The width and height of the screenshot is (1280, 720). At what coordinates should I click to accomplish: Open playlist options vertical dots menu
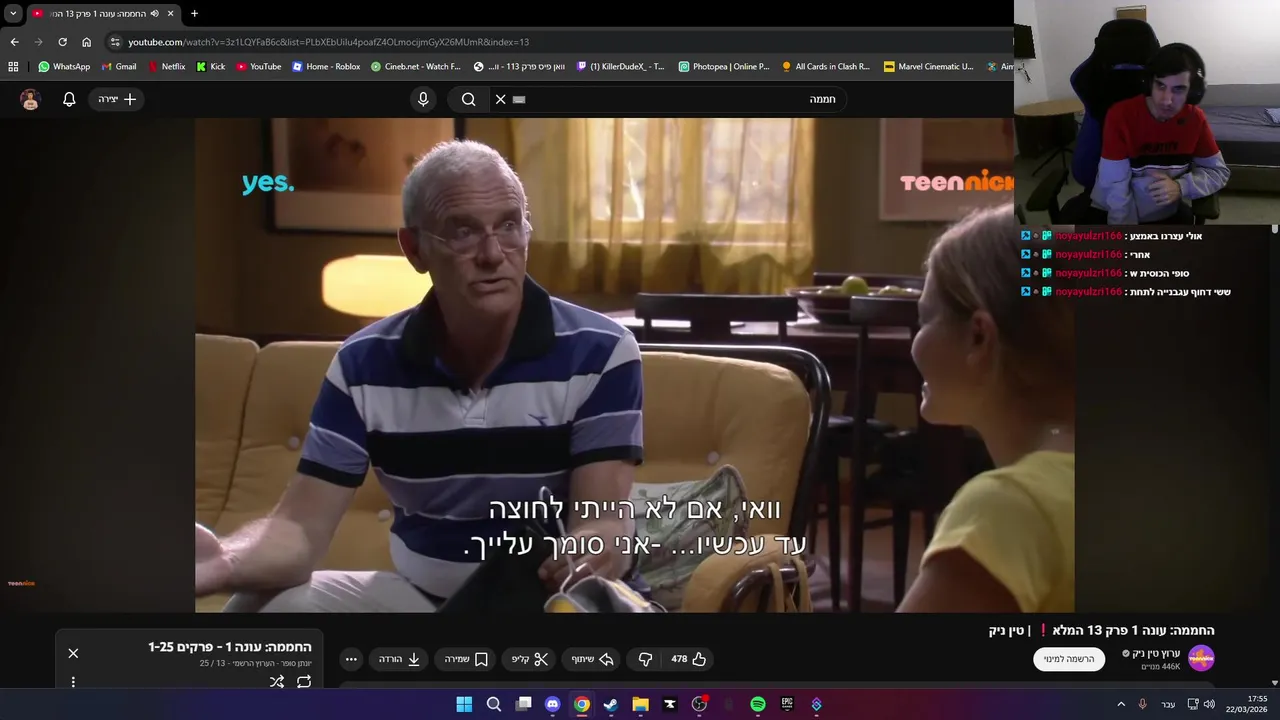point(73,682)
